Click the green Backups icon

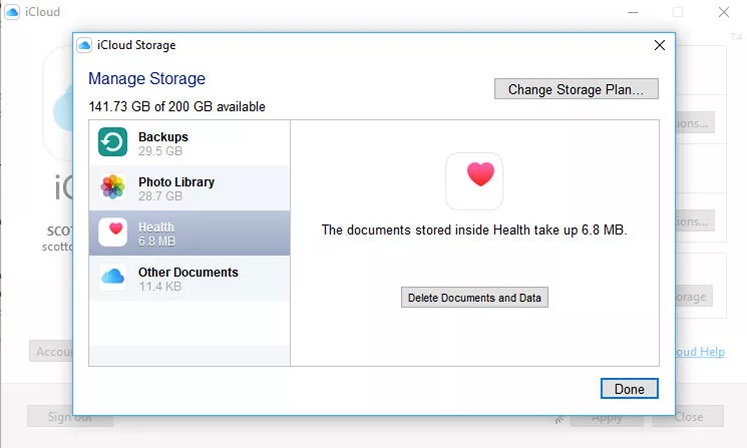pos(113,143)
